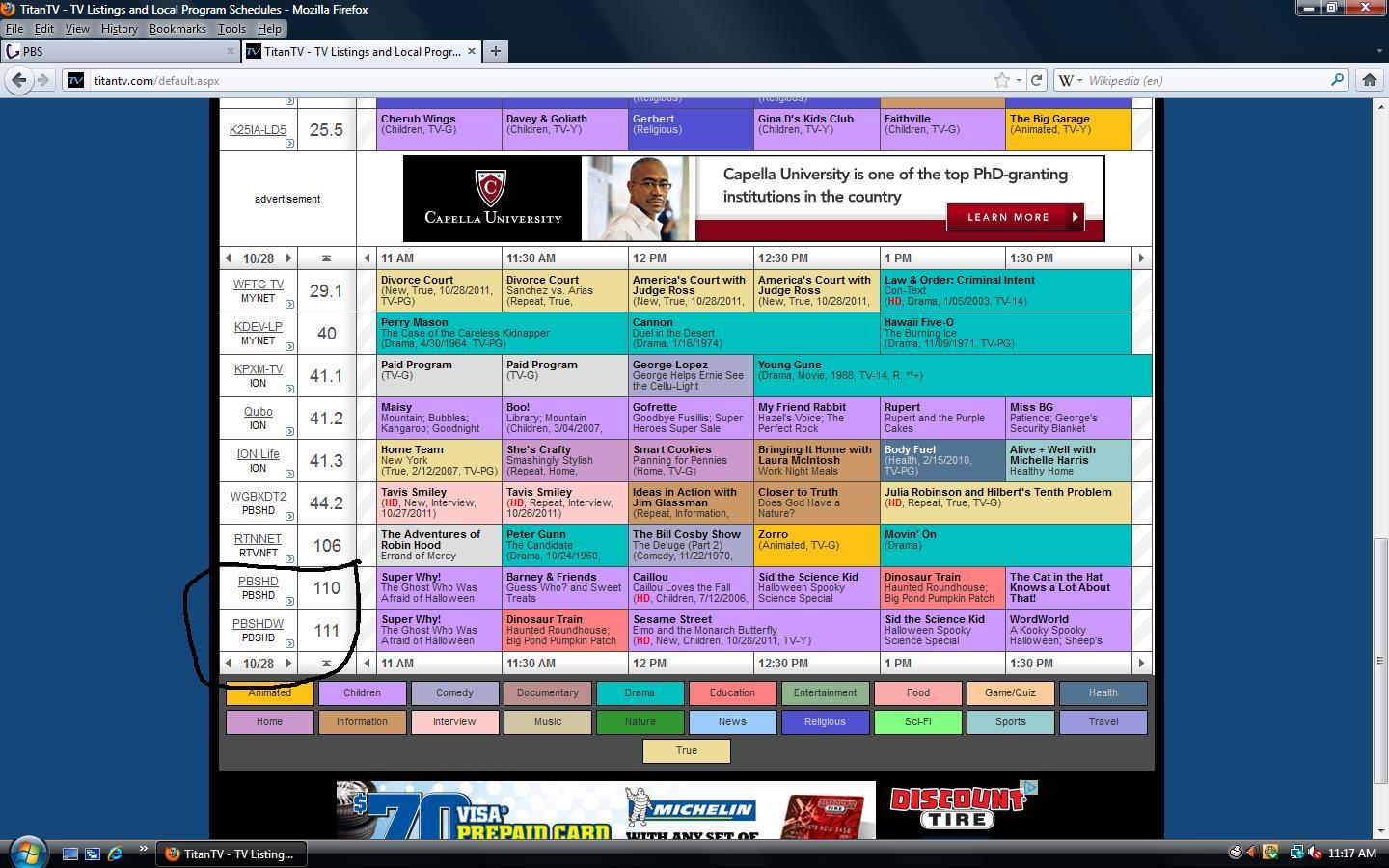The image size is (1389, 868).
Task: Click the TitanTV favicon in the address bar
Action: coord(75,80)
